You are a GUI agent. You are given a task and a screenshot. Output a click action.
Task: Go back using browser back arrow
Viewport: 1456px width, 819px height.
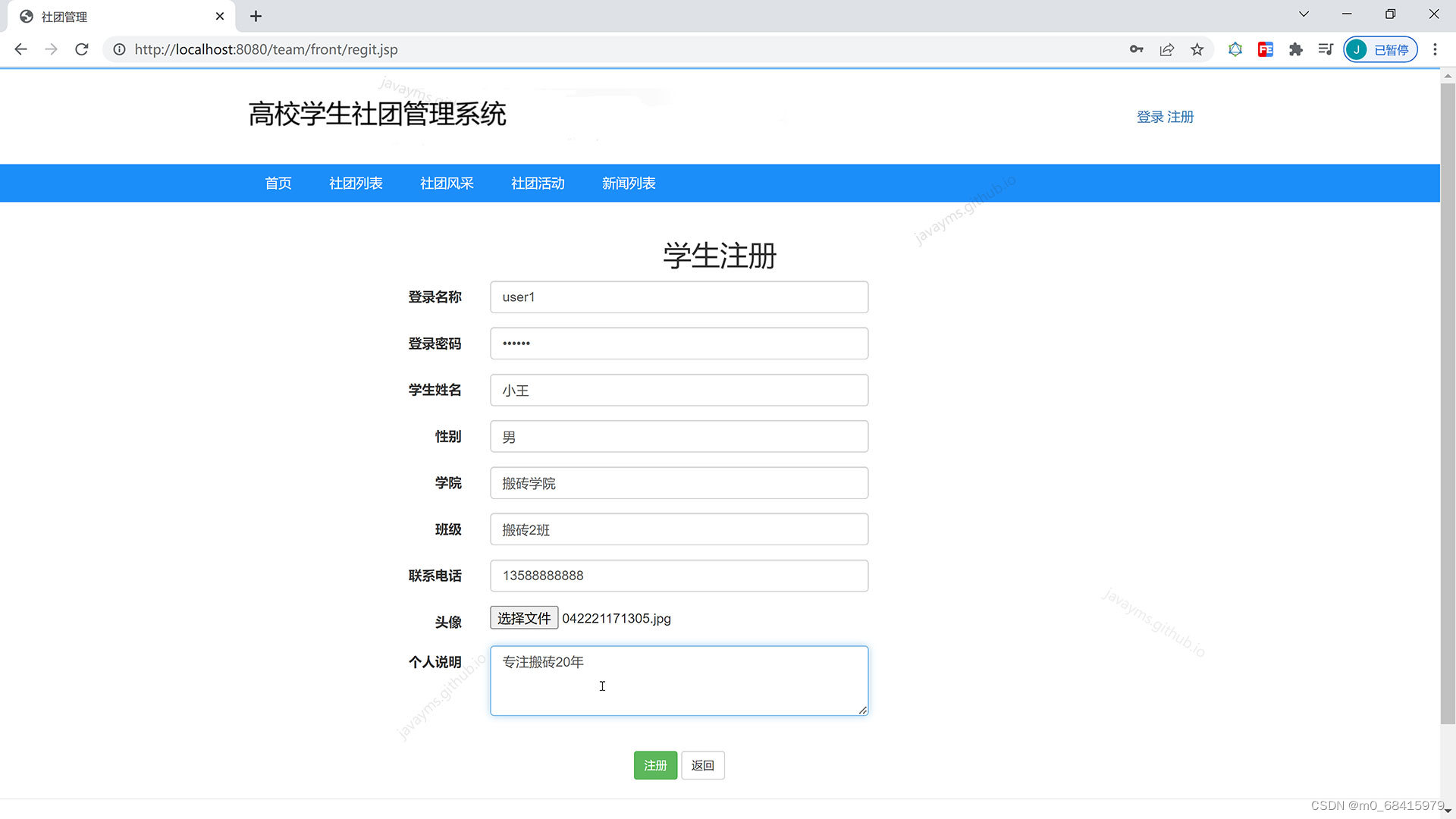20,49
